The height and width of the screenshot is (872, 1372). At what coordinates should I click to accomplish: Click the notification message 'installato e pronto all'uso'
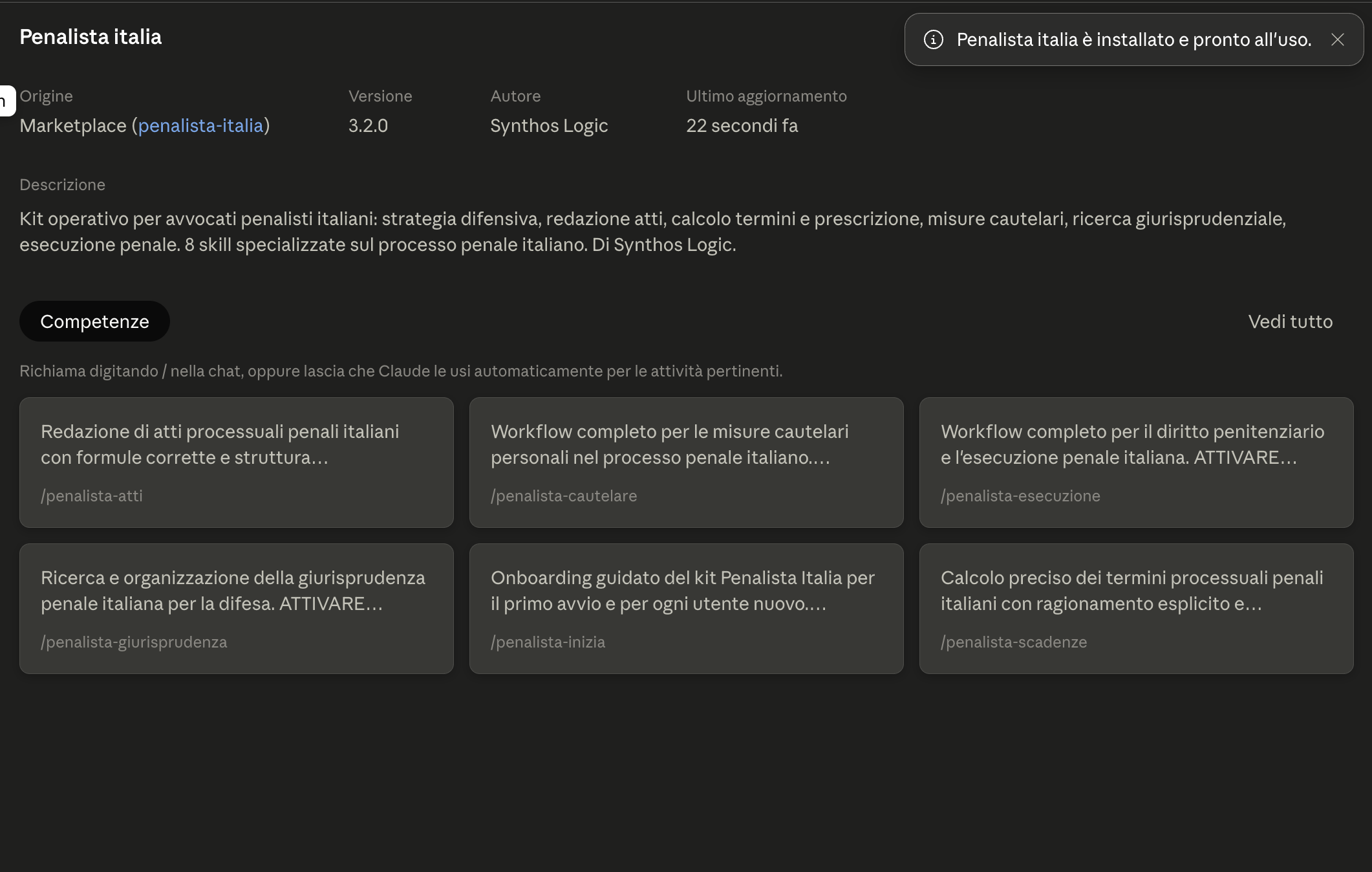(1134, 39)
